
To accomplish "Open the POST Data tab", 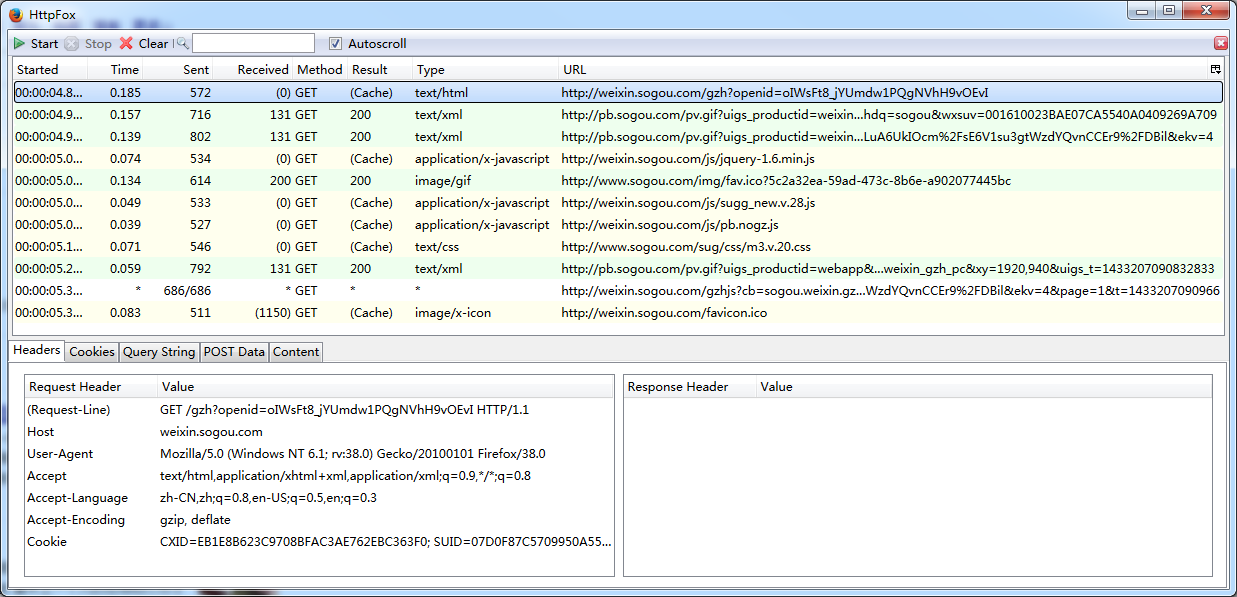I will (x=235, y=352).
